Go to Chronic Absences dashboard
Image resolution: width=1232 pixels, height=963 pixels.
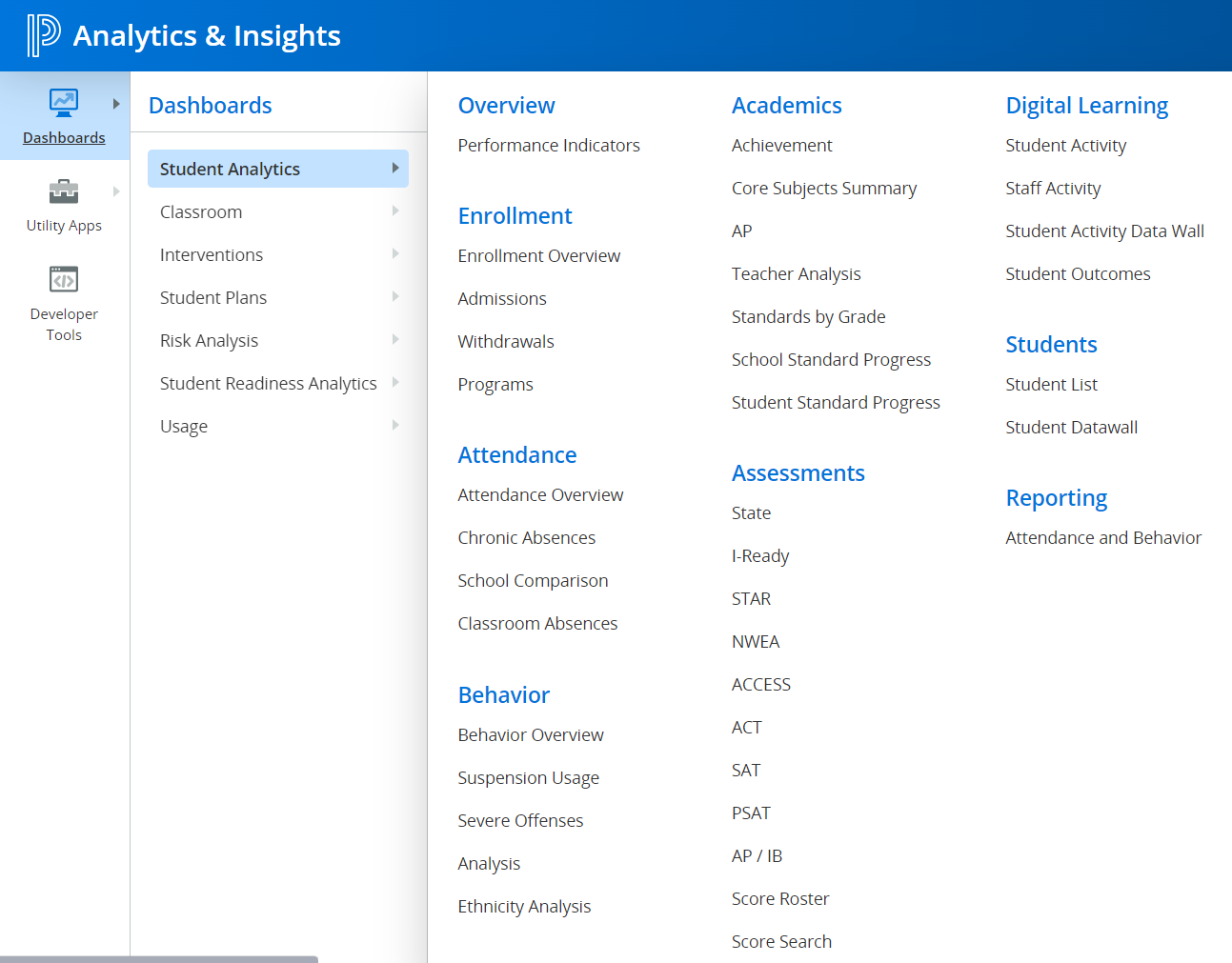(526, 537)
